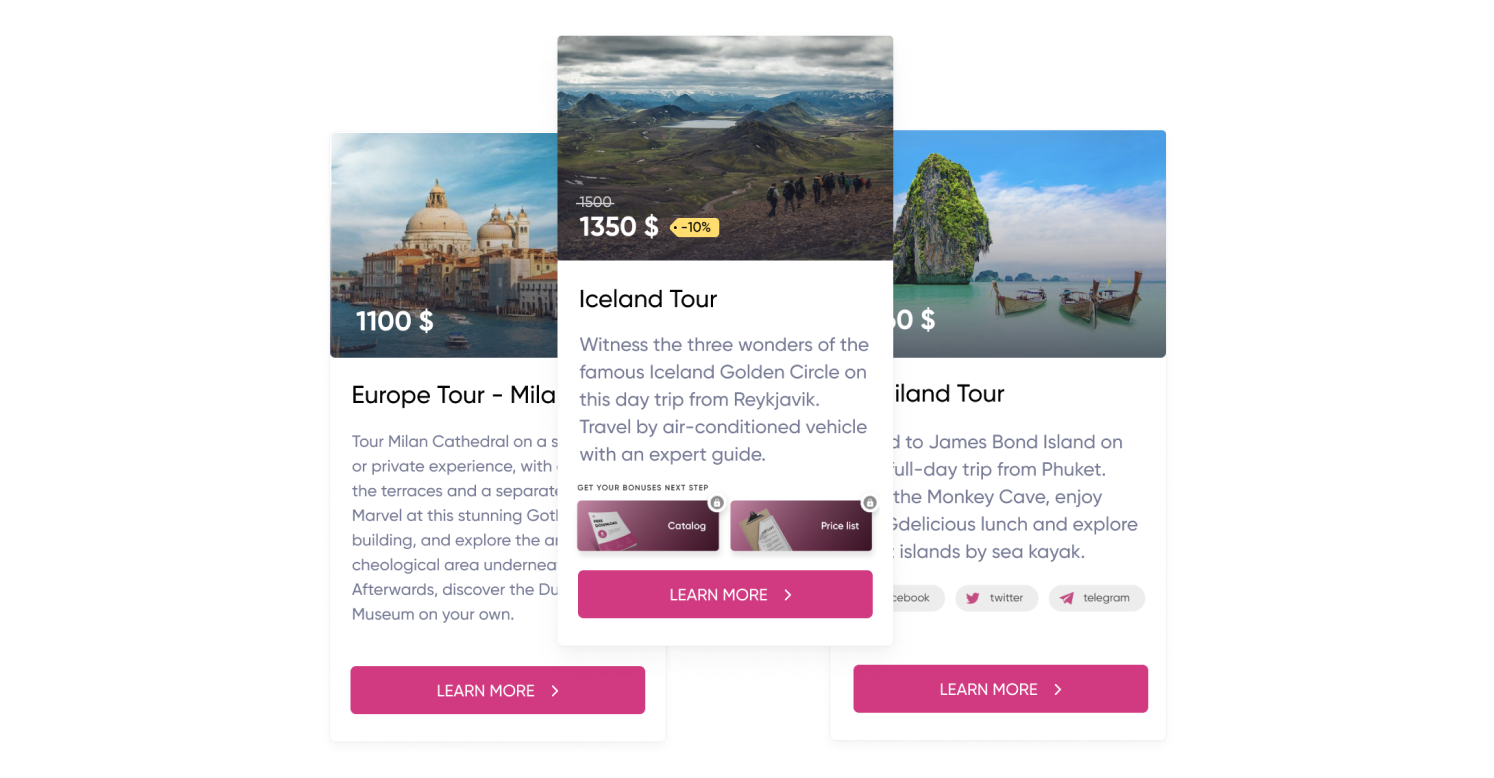Click the Telegram paper plane icon
Image resolution: width=1494 pixels, height=778 pixels.
(1067, 598)
